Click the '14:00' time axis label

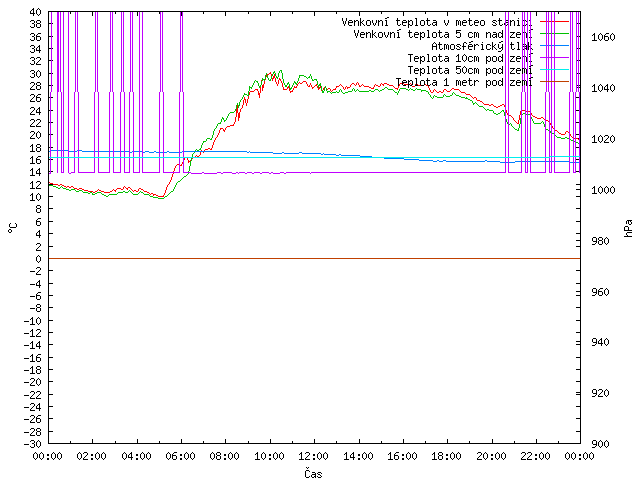pos(358,456)
